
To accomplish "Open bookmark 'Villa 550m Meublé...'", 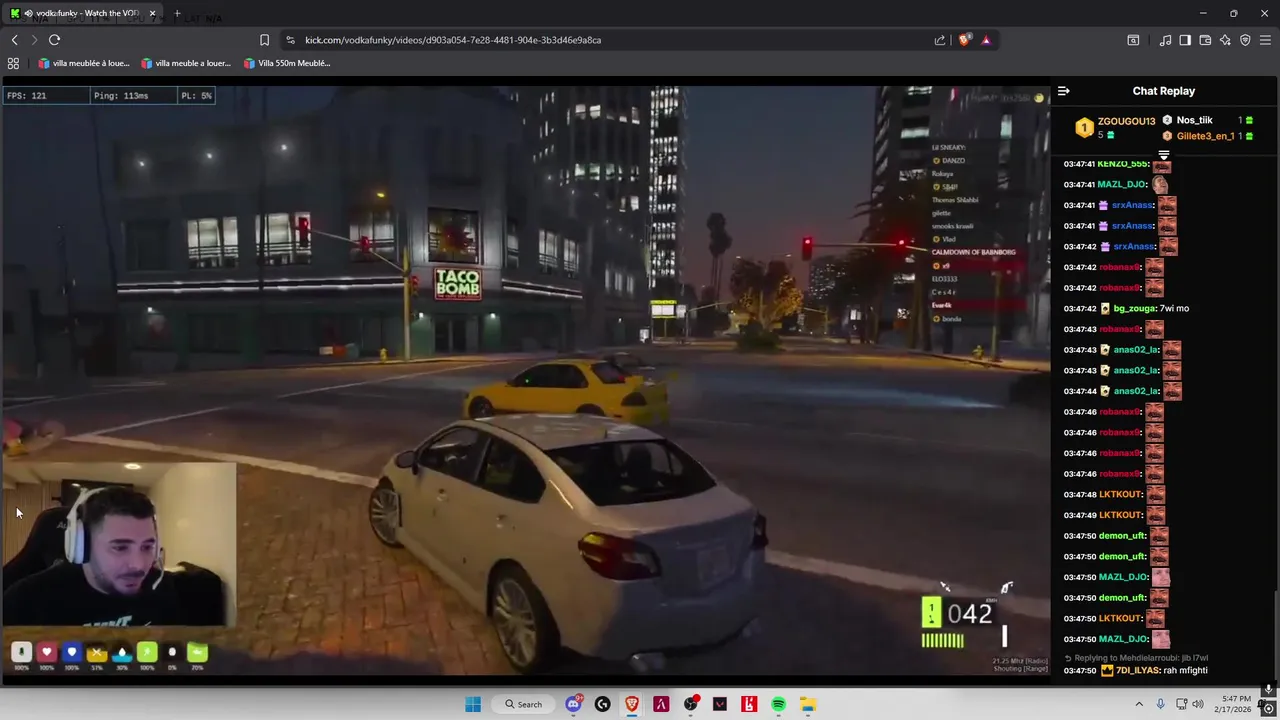I will [x=286, y=63].
